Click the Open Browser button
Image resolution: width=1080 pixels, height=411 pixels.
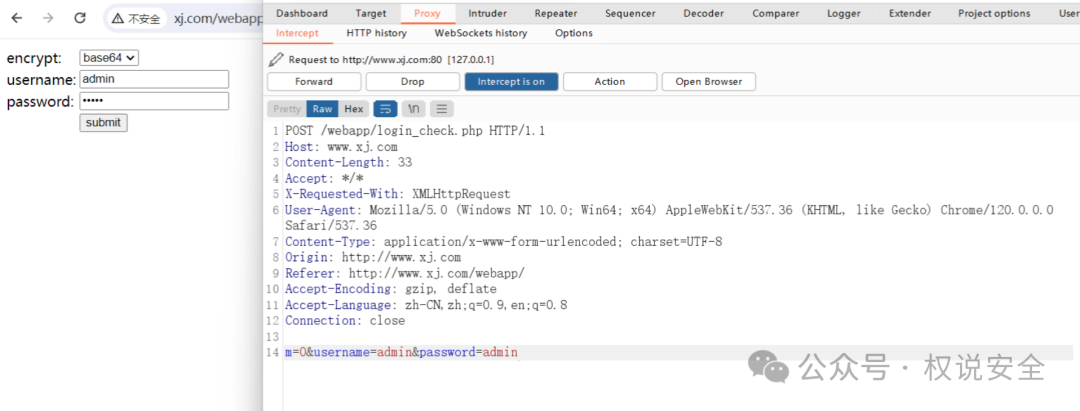coord(709,82)
